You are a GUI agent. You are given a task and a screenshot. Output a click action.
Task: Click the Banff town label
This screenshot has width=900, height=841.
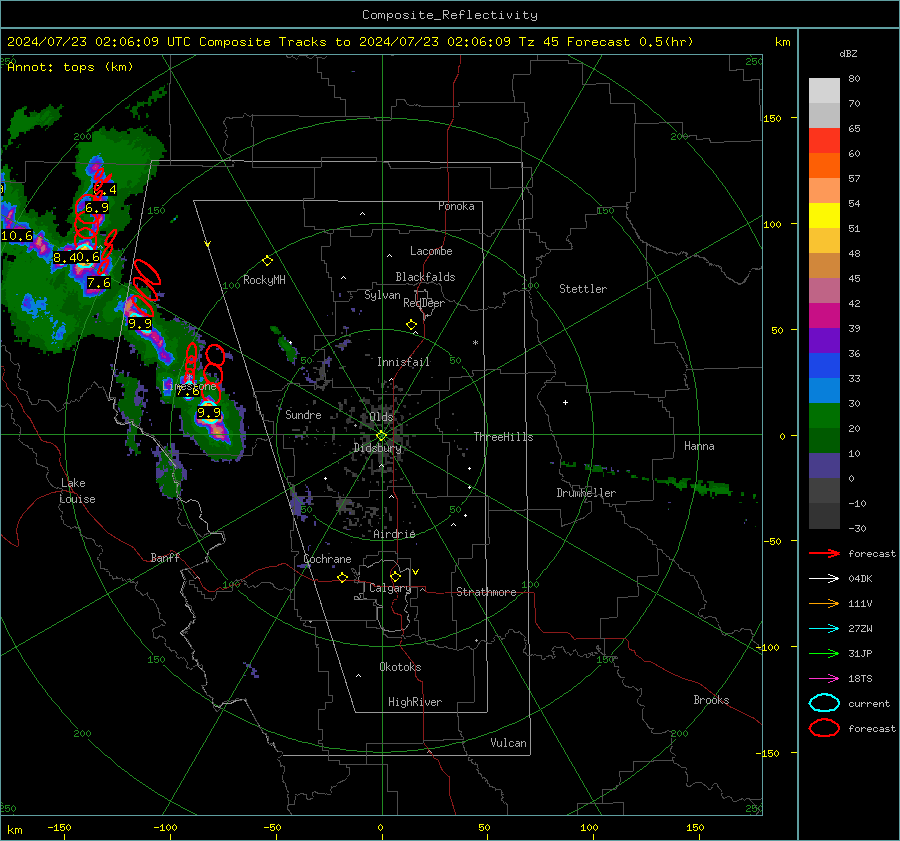coord(165,557)
